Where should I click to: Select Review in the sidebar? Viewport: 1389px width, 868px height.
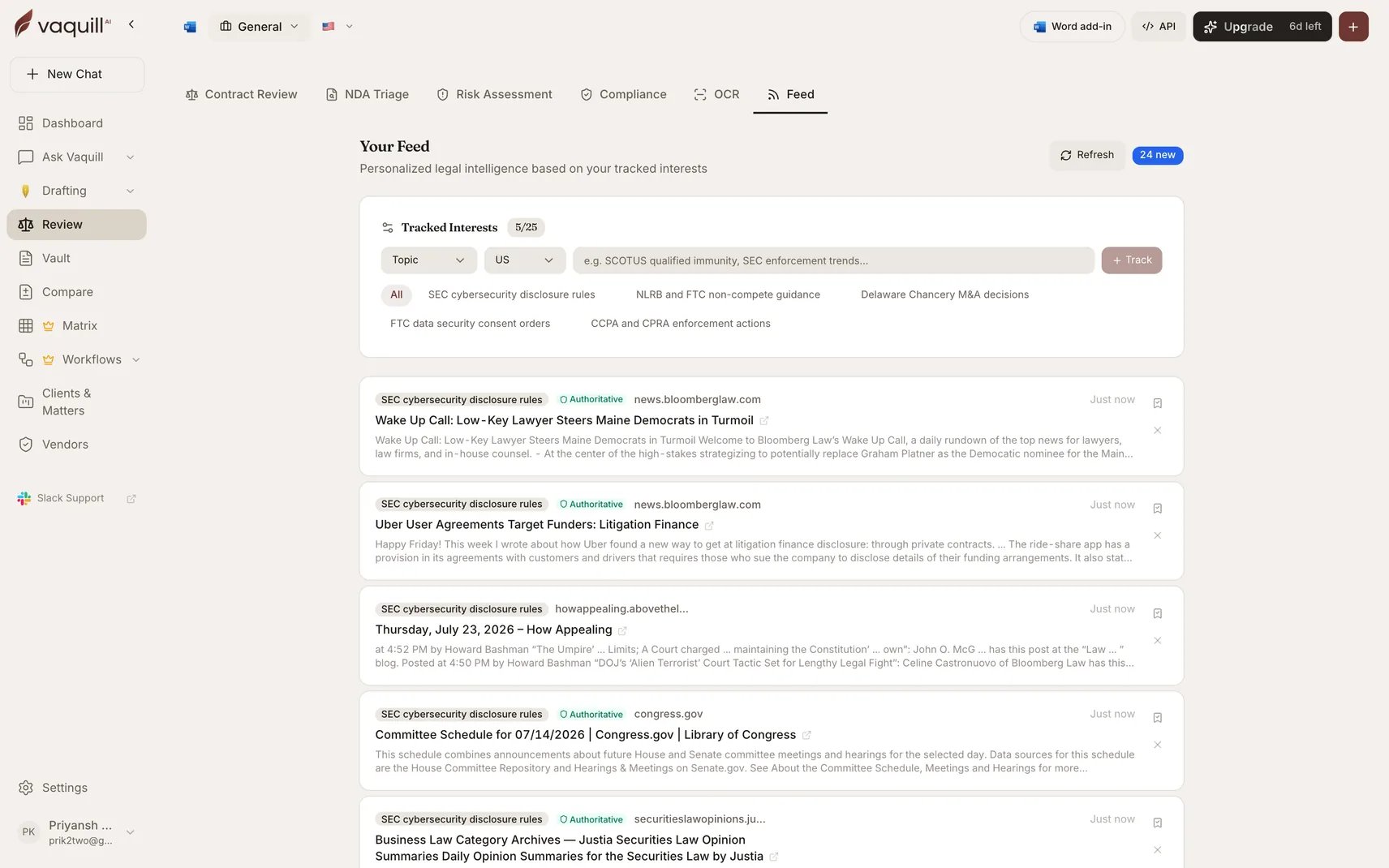coord(76,225)
